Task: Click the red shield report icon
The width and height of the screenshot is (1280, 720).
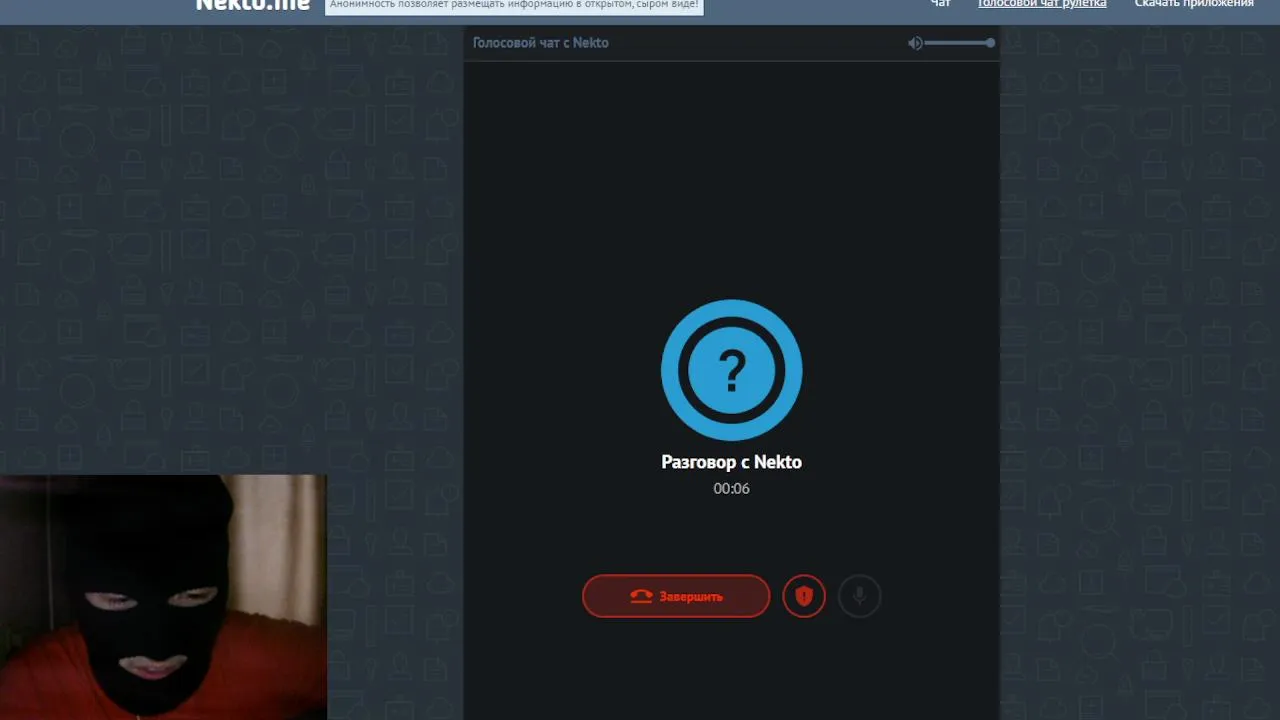Action: [x=804, y=596]
